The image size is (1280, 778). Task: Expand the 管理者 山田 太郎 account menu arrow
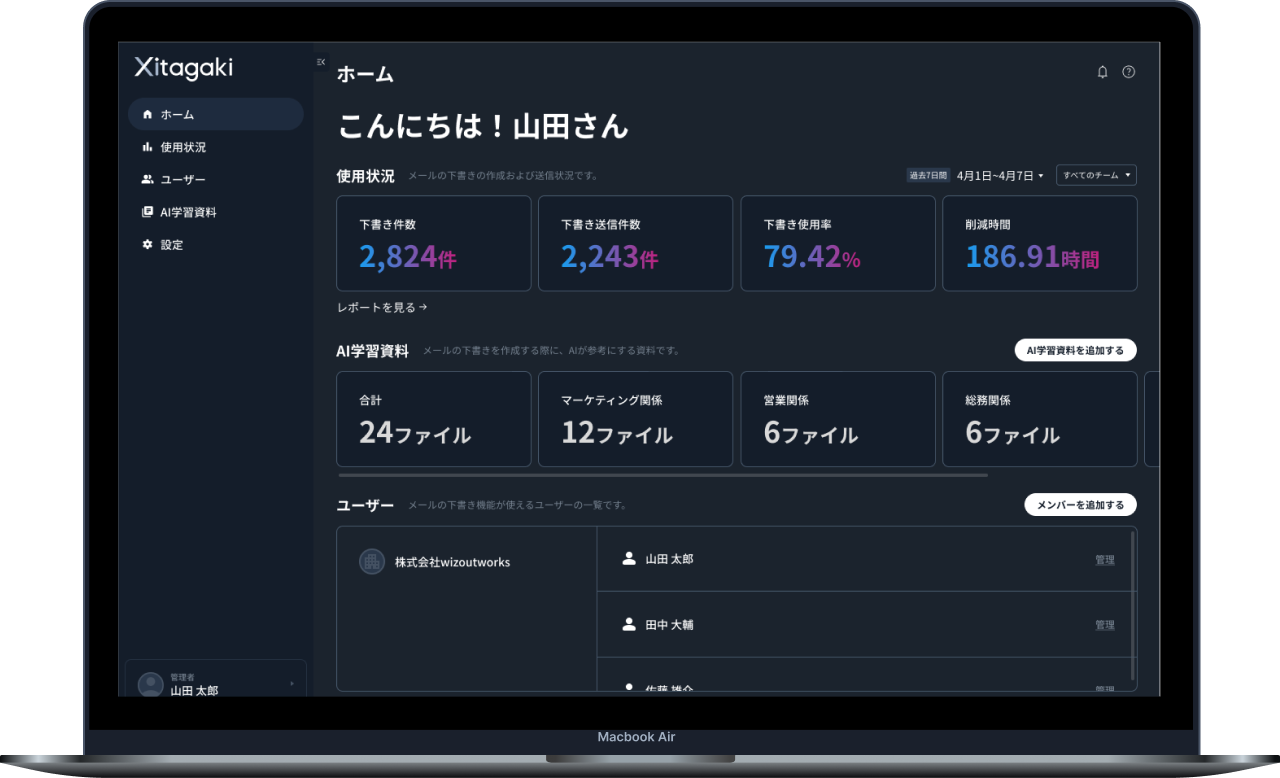(x=292, y=684)
